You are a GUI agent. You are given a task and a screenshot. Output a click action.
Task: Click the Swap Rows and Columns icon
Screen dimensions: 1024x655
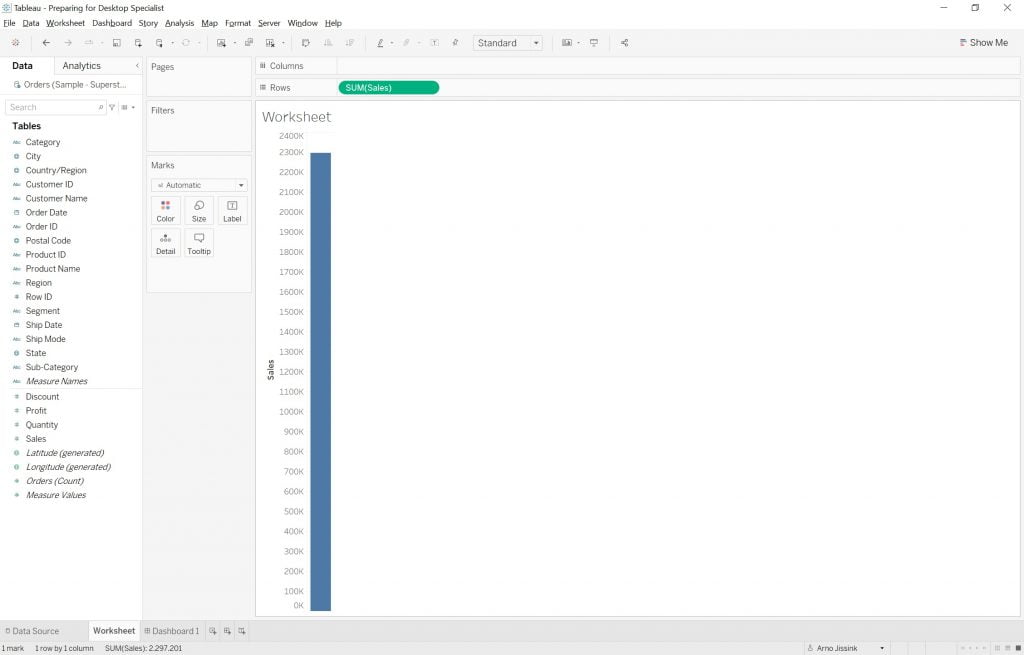[x=305, y=43]
